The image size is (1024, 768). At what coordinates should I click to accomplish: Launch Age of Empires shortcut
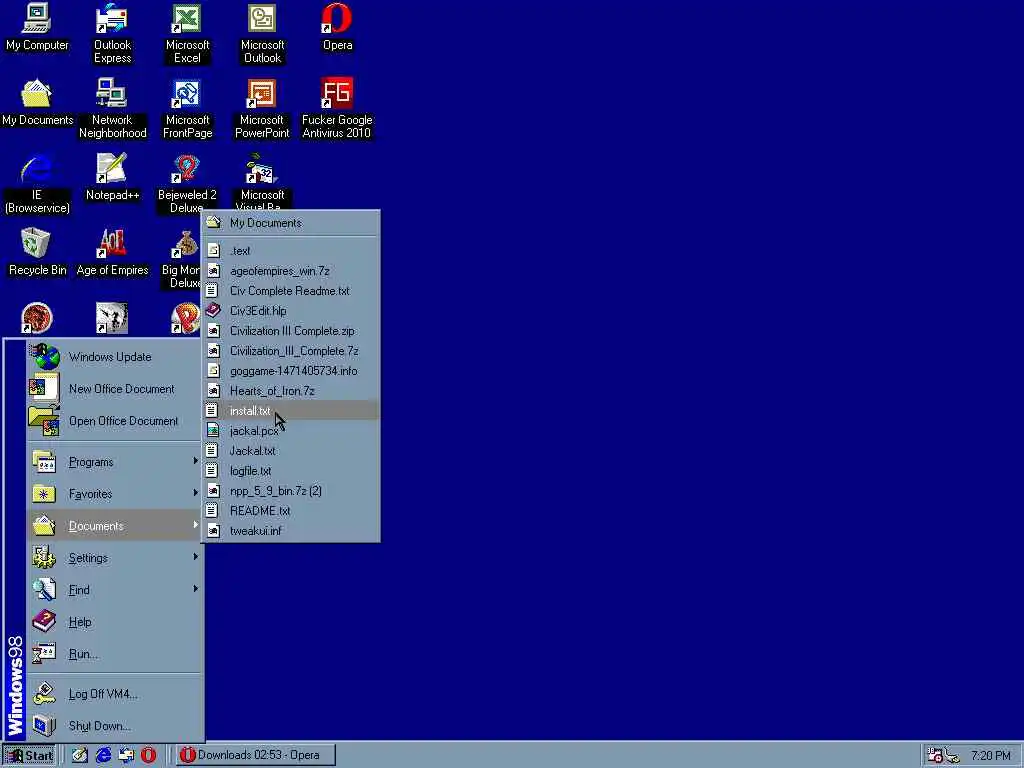pyautogui.click(x=112, y=252)
